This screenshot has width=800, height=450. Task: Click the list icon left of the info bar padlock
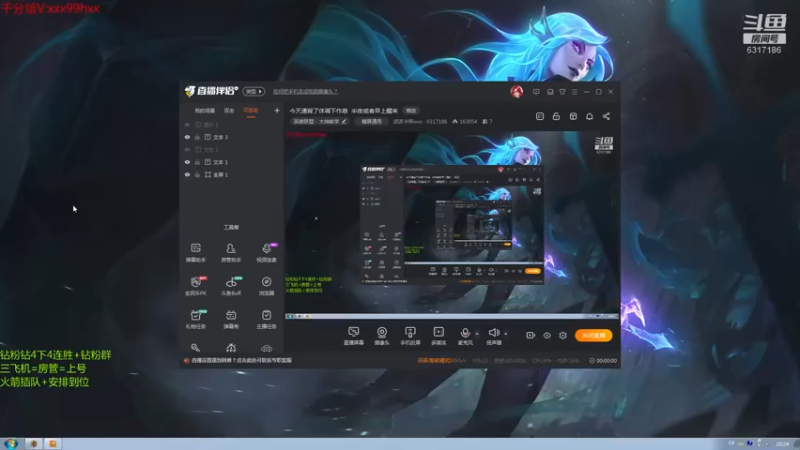point(540,116)
